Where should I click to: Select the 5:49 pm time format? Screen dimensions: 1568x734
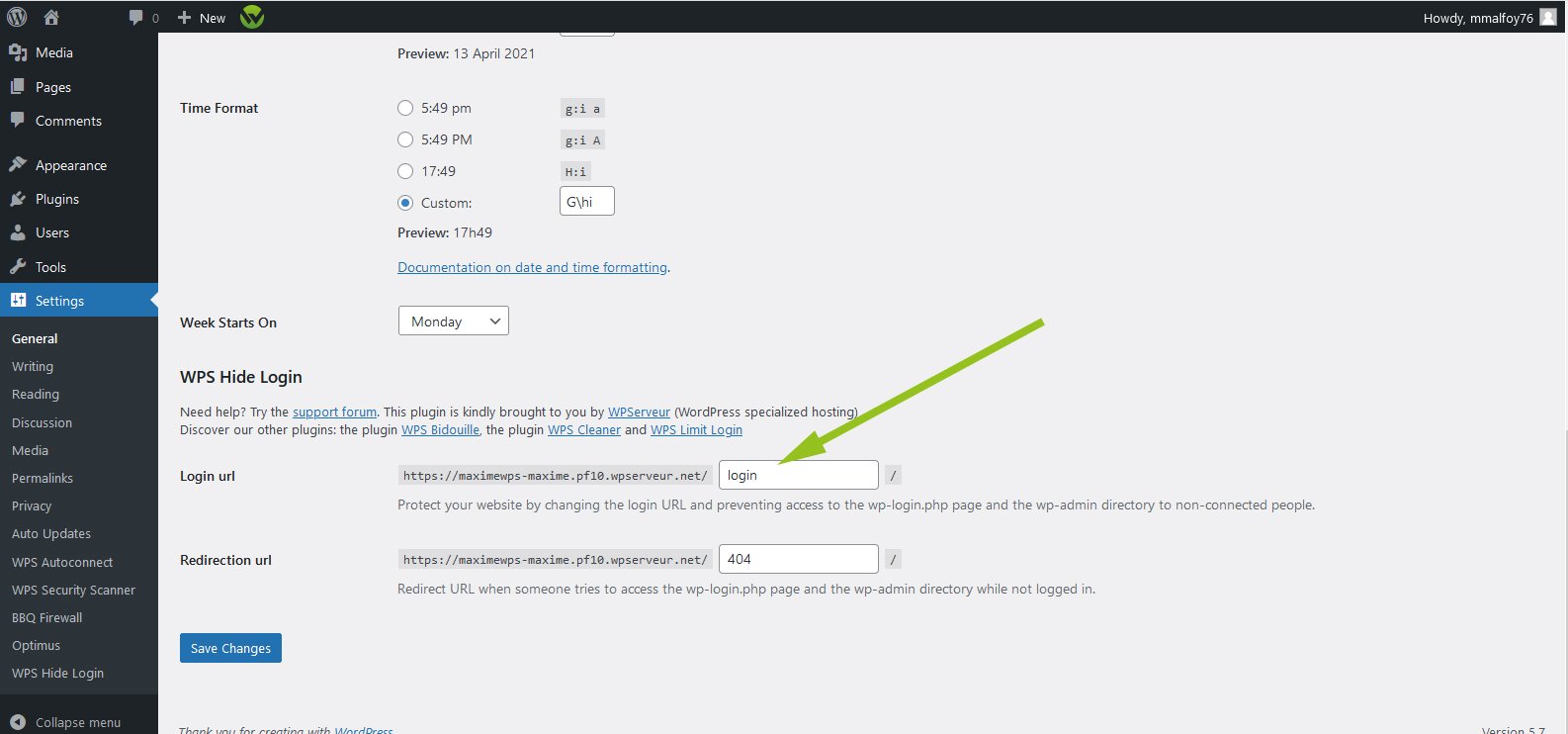point(405,108)
